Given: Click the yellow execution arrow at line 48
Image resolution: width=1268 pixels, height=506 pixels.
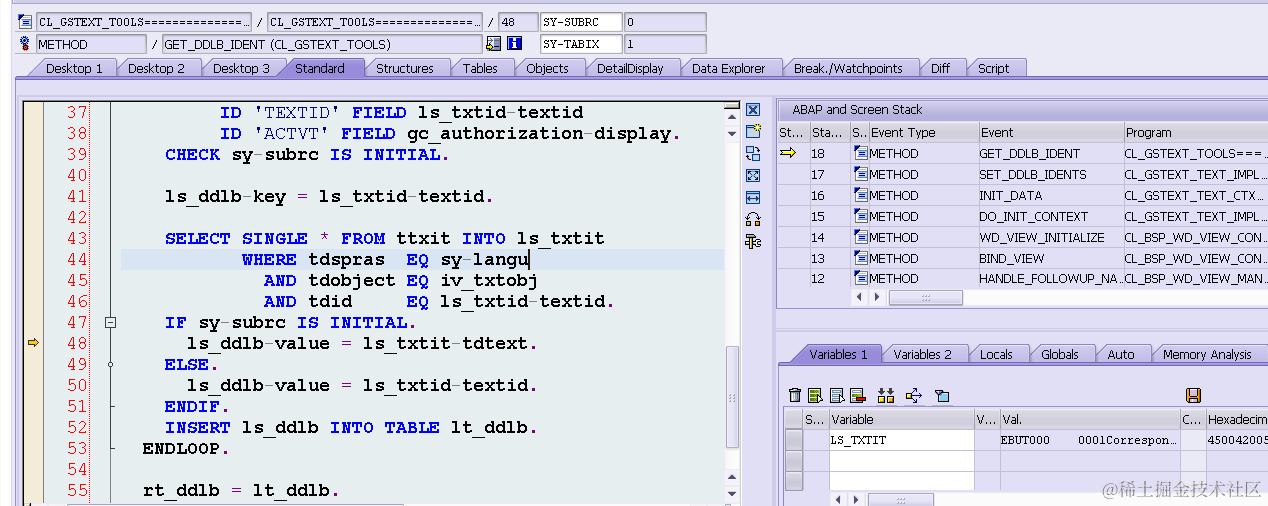Looking at the screenshot, I should (x=33, y=343).
